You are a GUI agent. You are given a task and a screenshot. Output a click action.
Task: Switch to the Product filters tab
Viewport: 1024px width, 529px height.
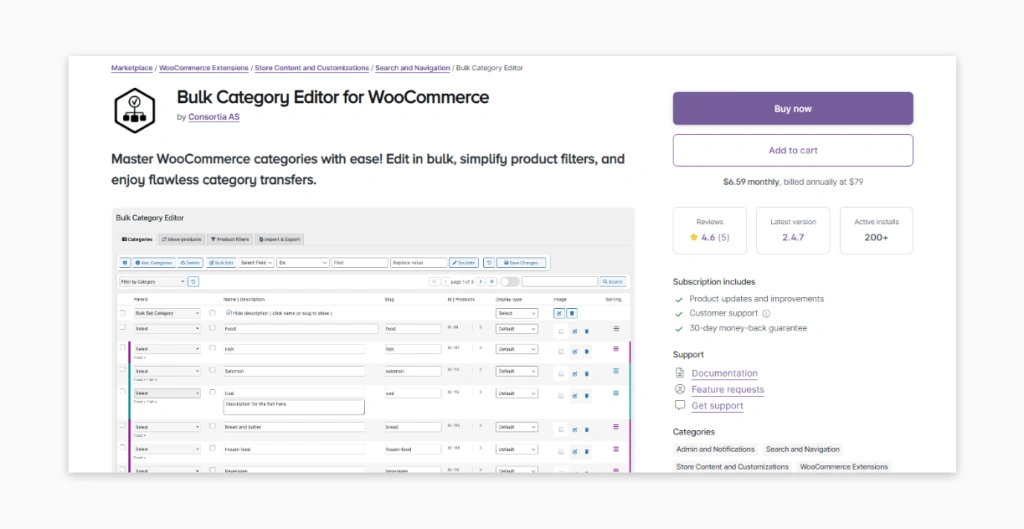[x=230, y=240]
